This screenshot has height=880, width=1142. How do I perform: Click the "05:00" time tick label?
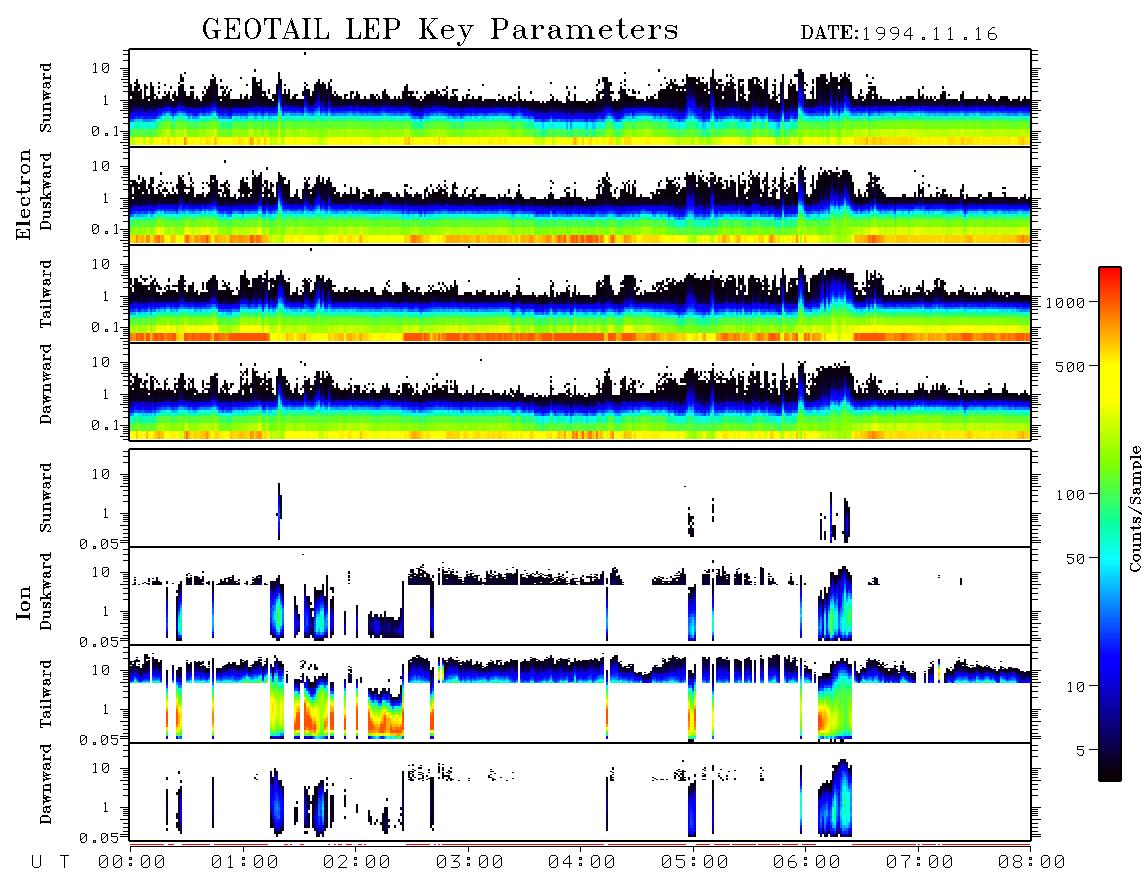click(695, 862)
